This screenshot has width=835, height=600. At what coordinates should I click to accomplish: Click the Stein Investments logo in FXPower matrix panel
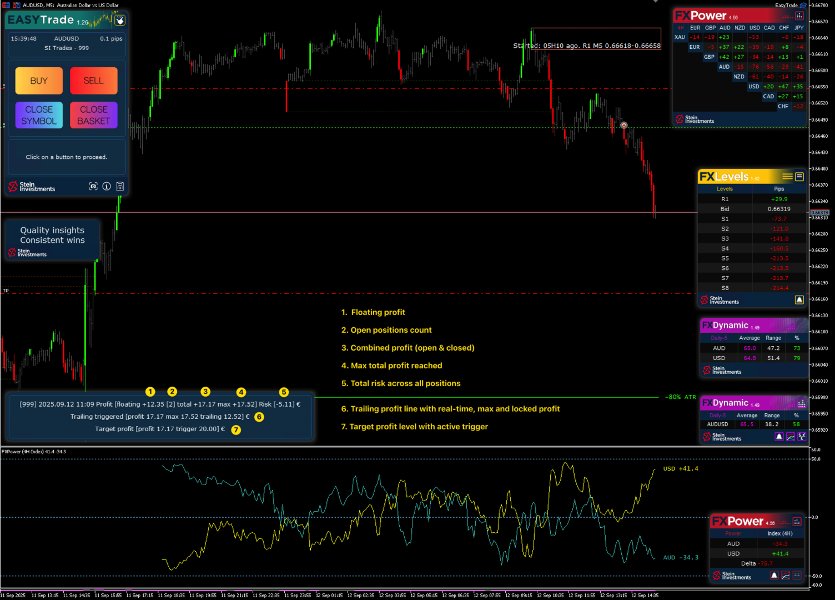click(694, 119)
